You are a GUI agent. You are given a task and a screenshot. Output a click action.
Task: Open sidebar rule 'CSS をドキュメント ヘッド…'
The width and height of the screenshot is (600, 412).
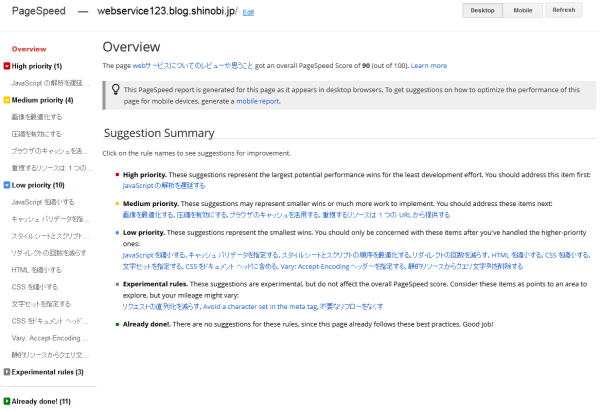[x=50, y=321]
